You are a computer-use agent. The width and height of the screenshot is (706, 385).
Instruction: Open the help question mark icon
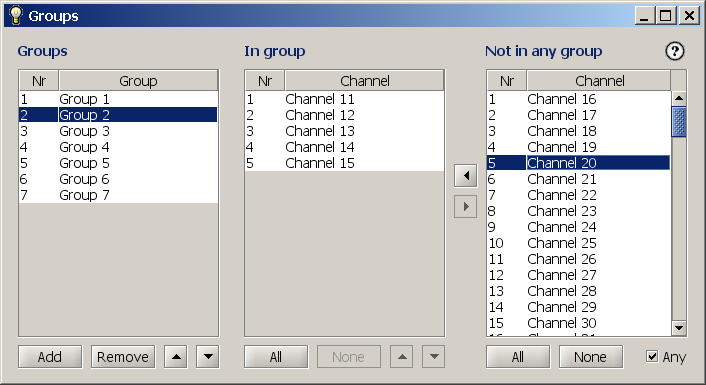click(x=674, y=51)
